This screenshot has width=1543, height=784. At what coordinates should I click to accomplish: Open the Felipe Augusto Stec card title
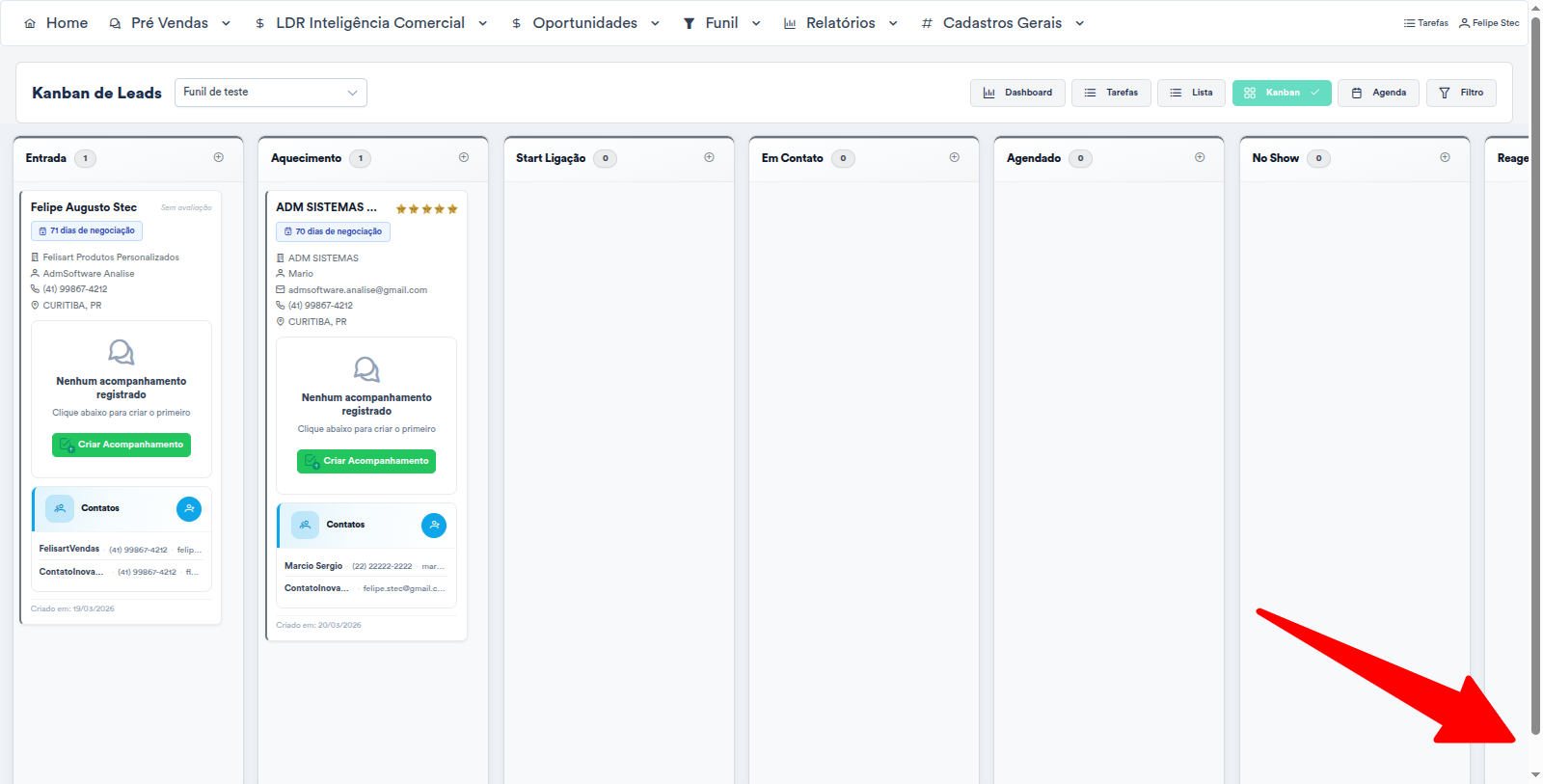pos(84,207)
